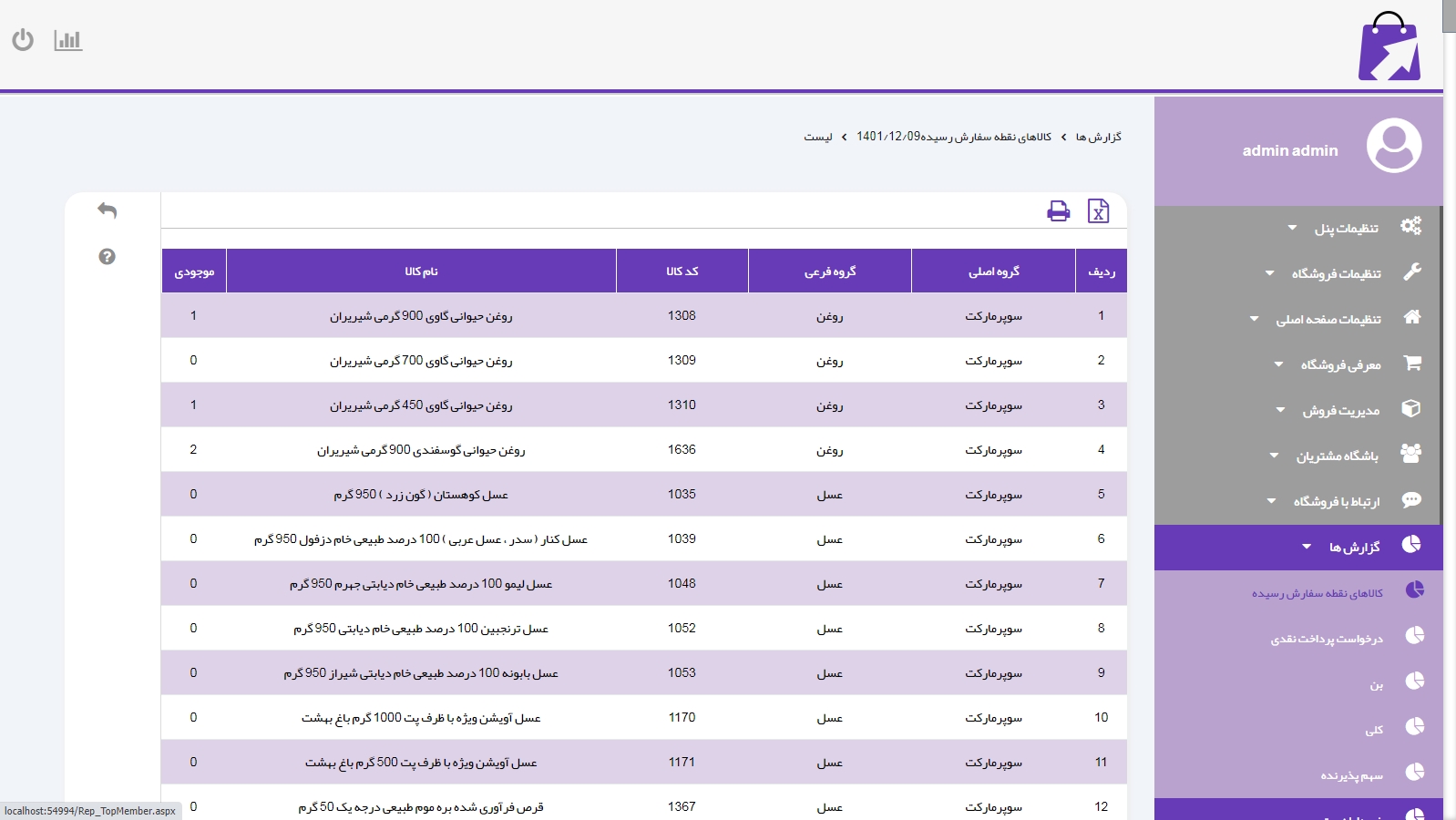
Task: Expand the مدیریت فروش menu arrow
Action: pos(1281,410)
